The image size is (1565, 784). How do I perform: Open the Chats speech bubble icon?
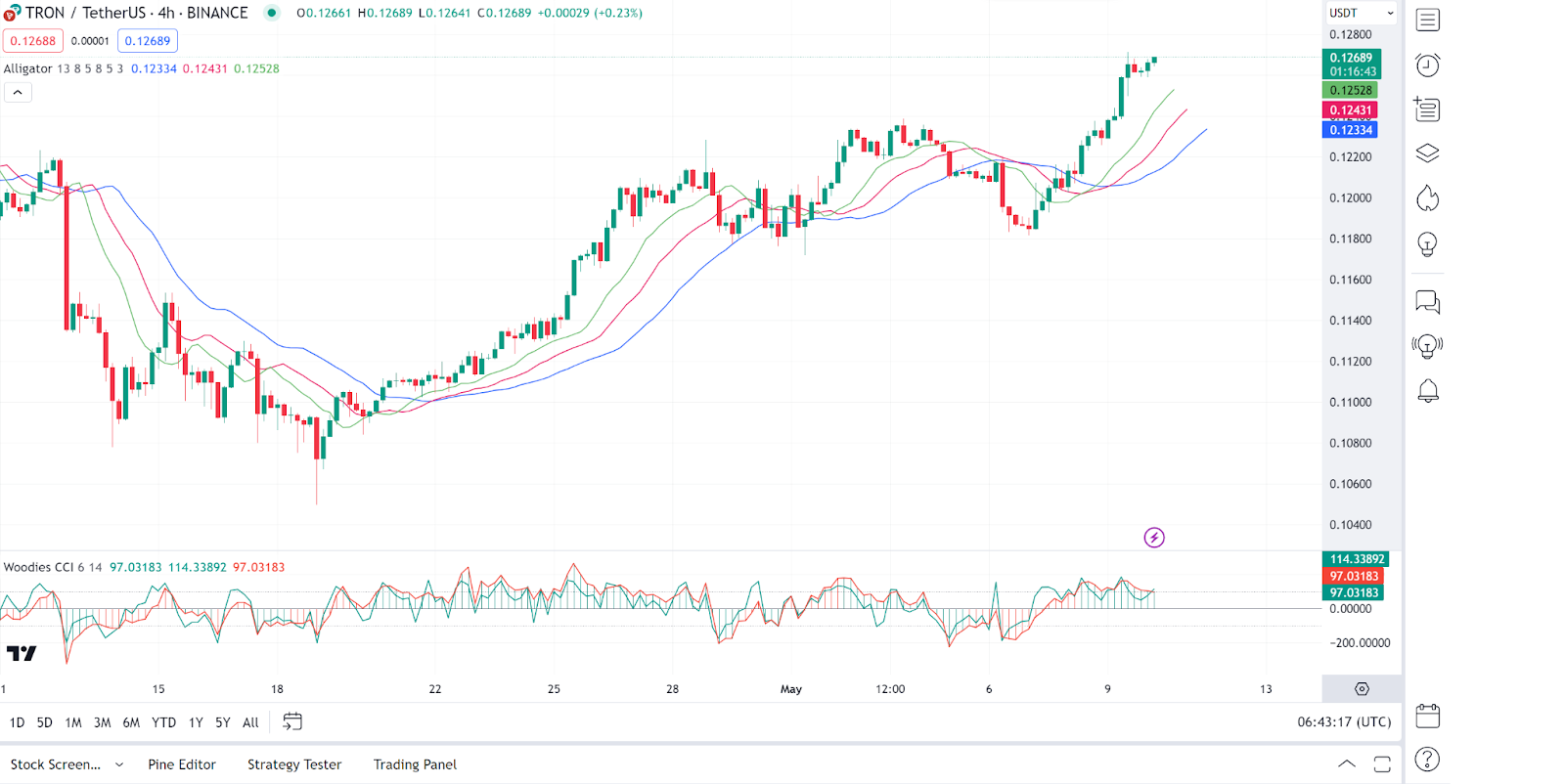pos(1427,302)
